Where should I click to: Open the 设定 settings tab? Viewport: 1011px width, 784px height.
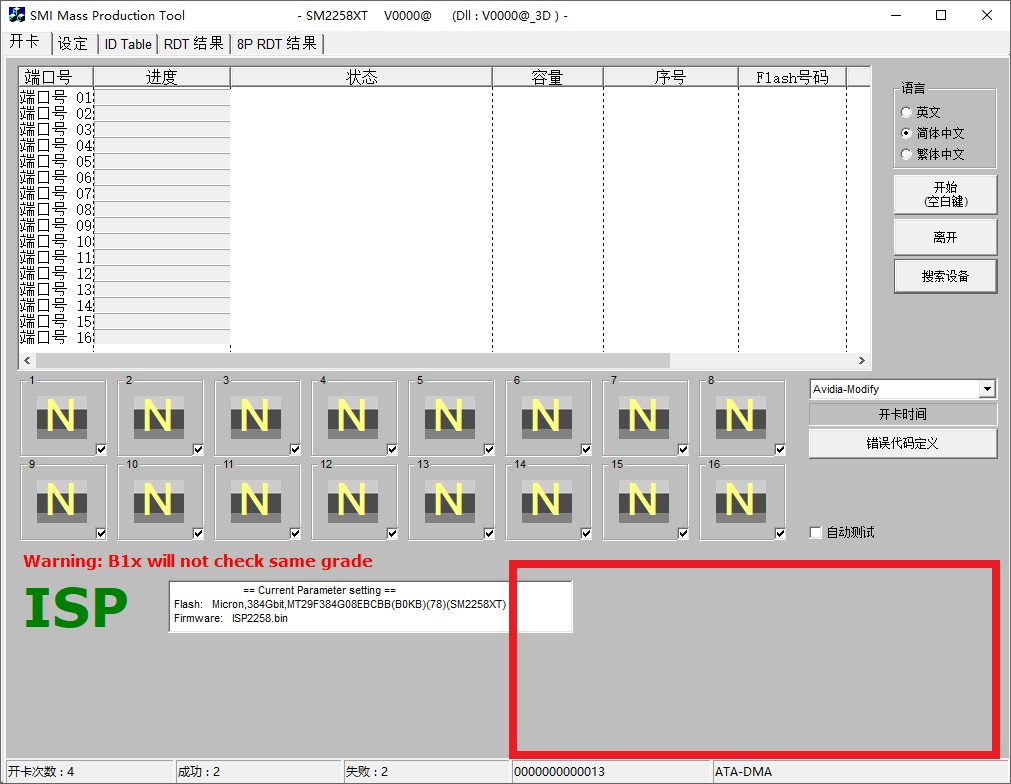coord(73,44)
